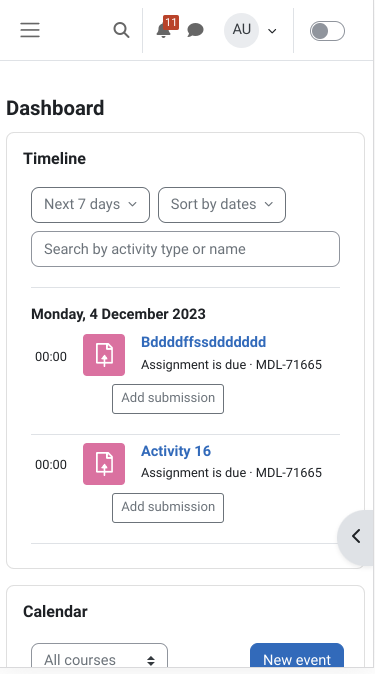
Task: Add submission for Activity 16
Action: click(168, 508)
